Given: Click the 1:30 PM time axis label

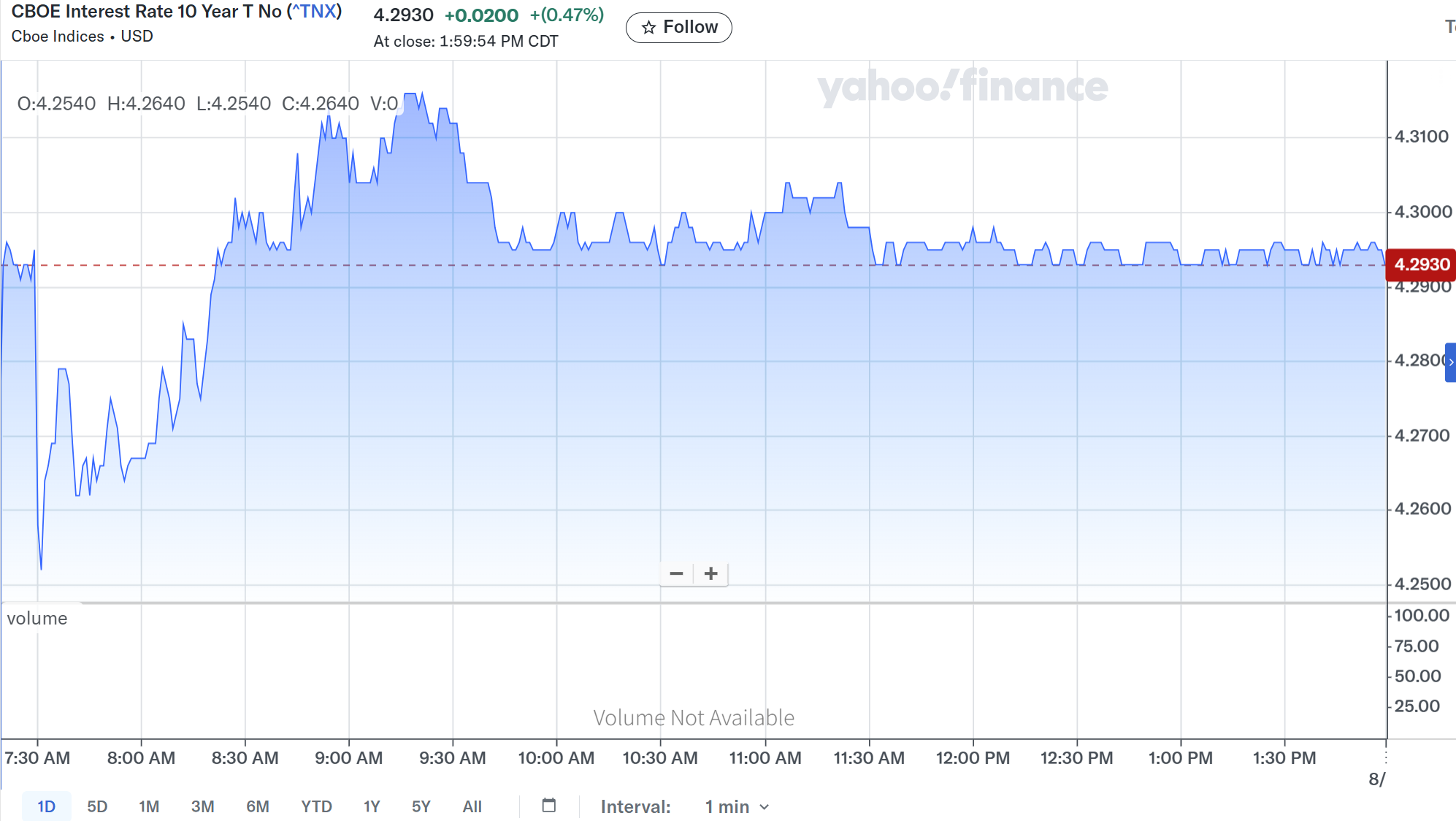Looking at the screenshot, I should coord(1284,758).
